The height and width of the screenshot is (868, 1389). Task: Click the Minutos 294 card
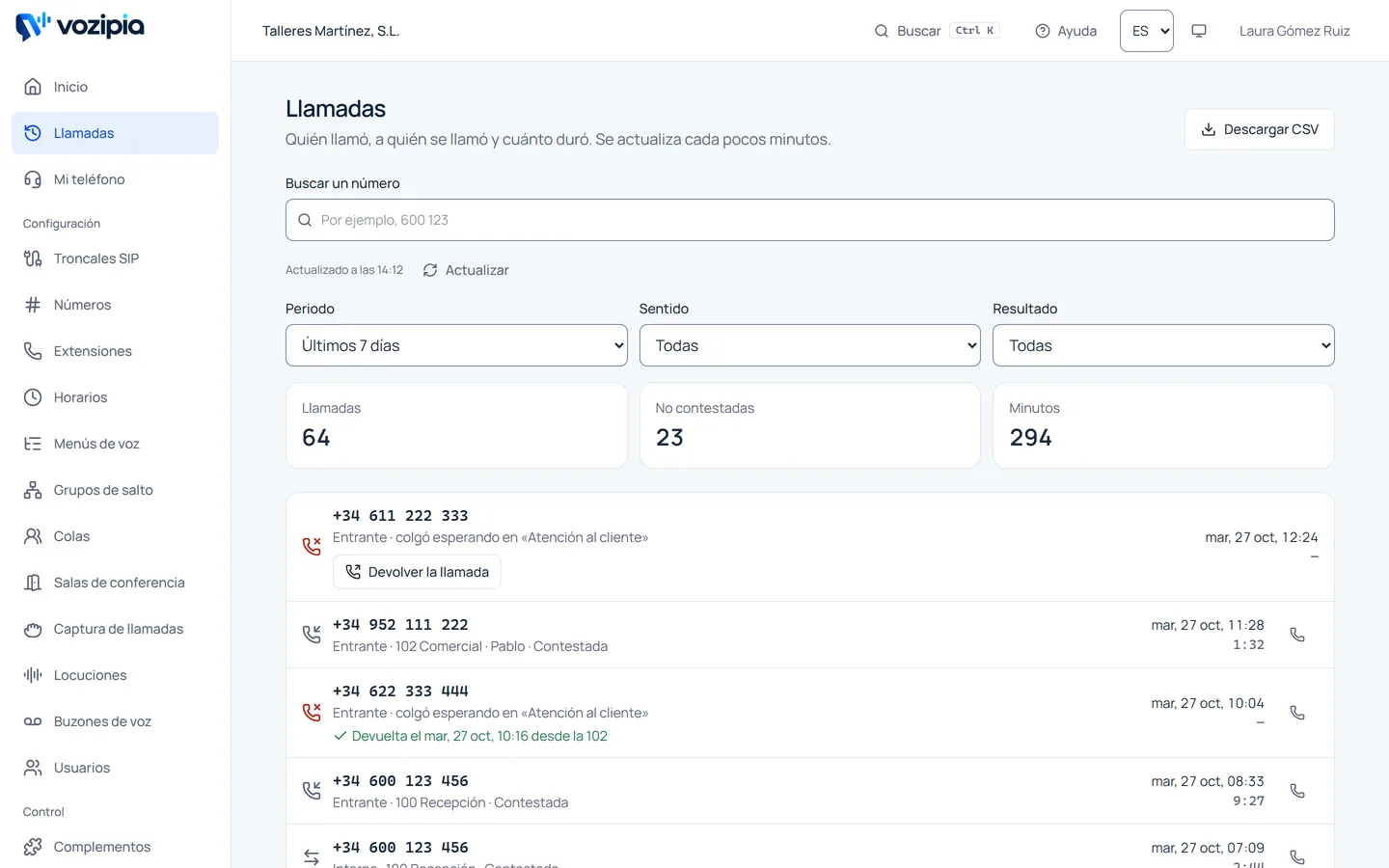tap(1163, 425)
